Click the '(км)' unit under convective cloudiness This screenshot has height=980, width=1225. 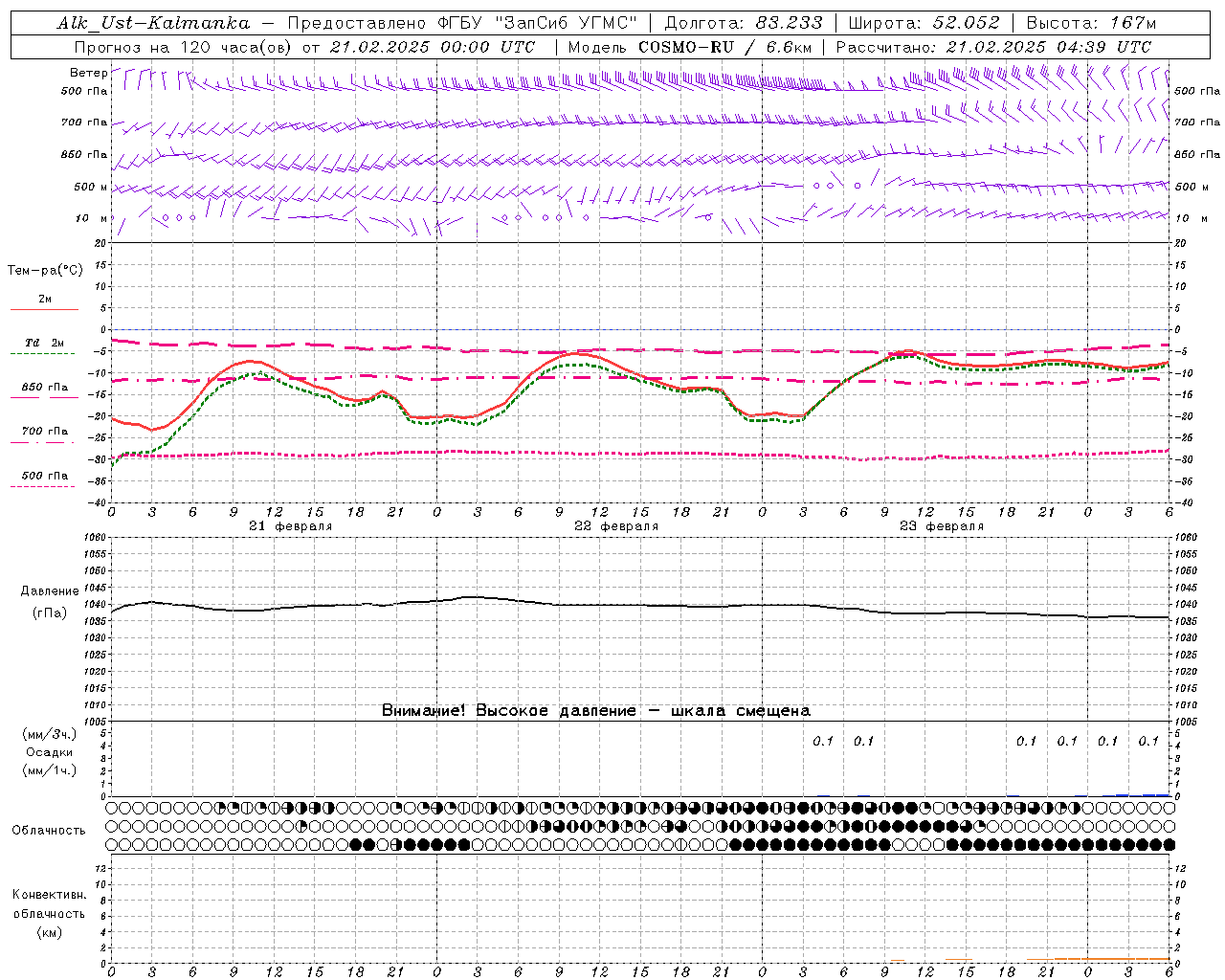(50, 932)
